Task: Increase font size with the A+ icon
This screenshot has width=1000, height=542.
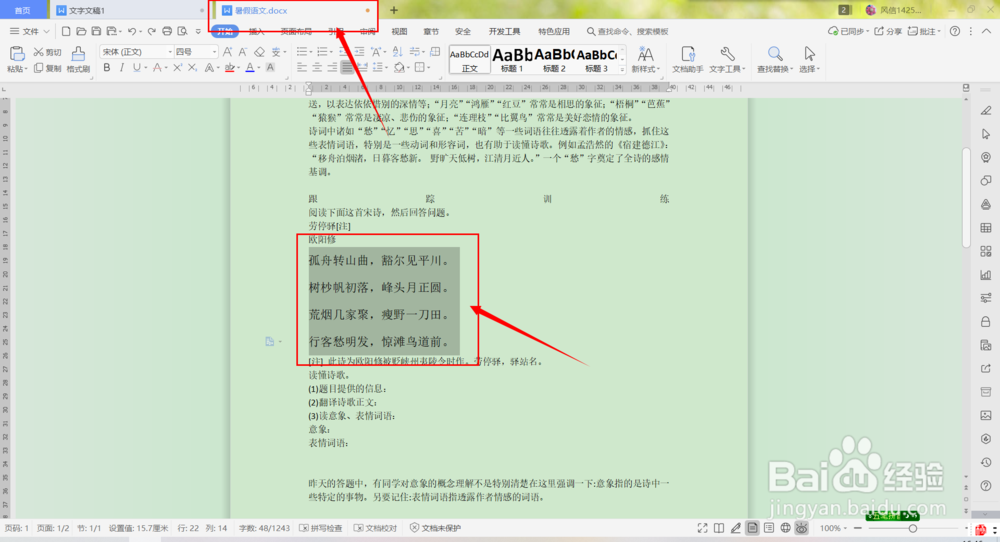Action: (228, 52)
